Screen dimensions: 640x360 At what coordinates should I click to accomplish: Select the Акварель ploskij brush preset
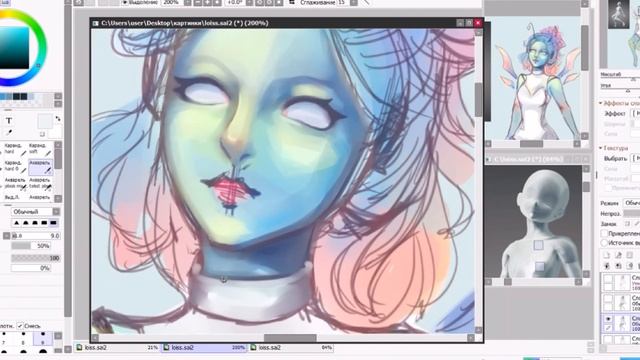coord(16,183)
